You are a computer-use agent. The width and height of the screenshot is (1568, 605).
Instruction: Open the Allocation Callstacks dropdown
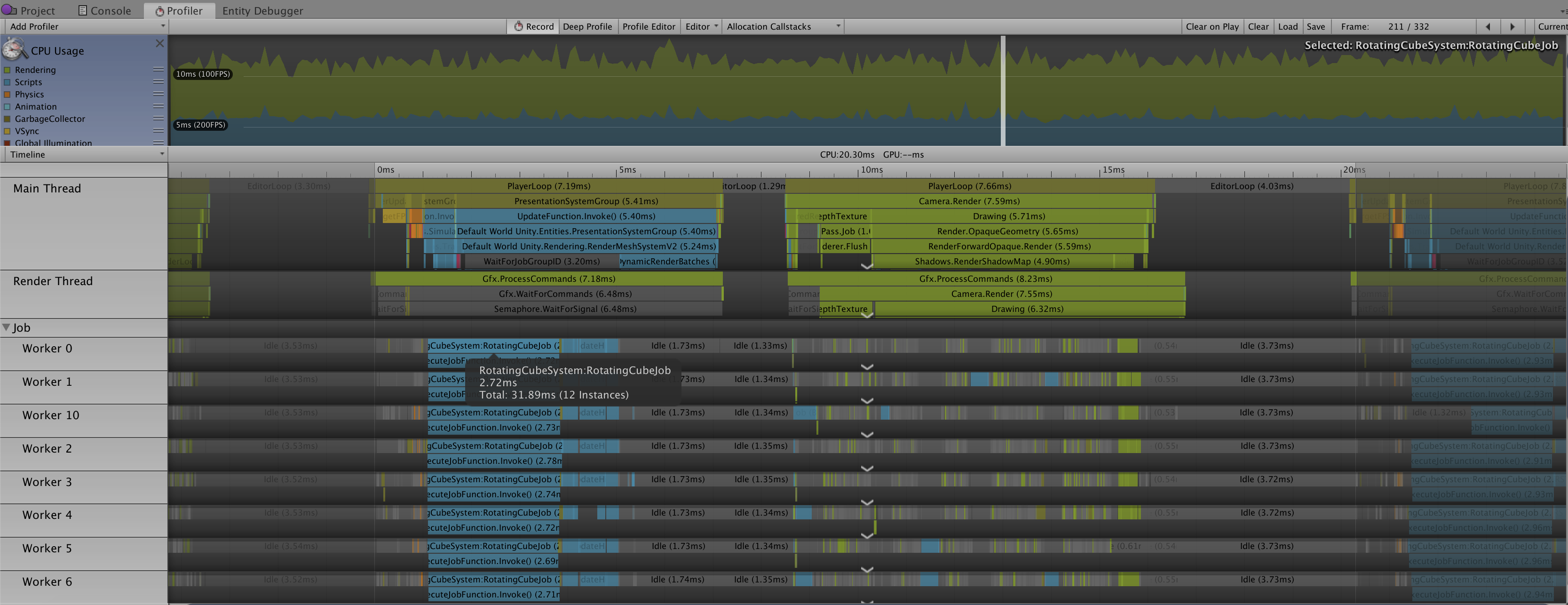(x=783, y=26)
